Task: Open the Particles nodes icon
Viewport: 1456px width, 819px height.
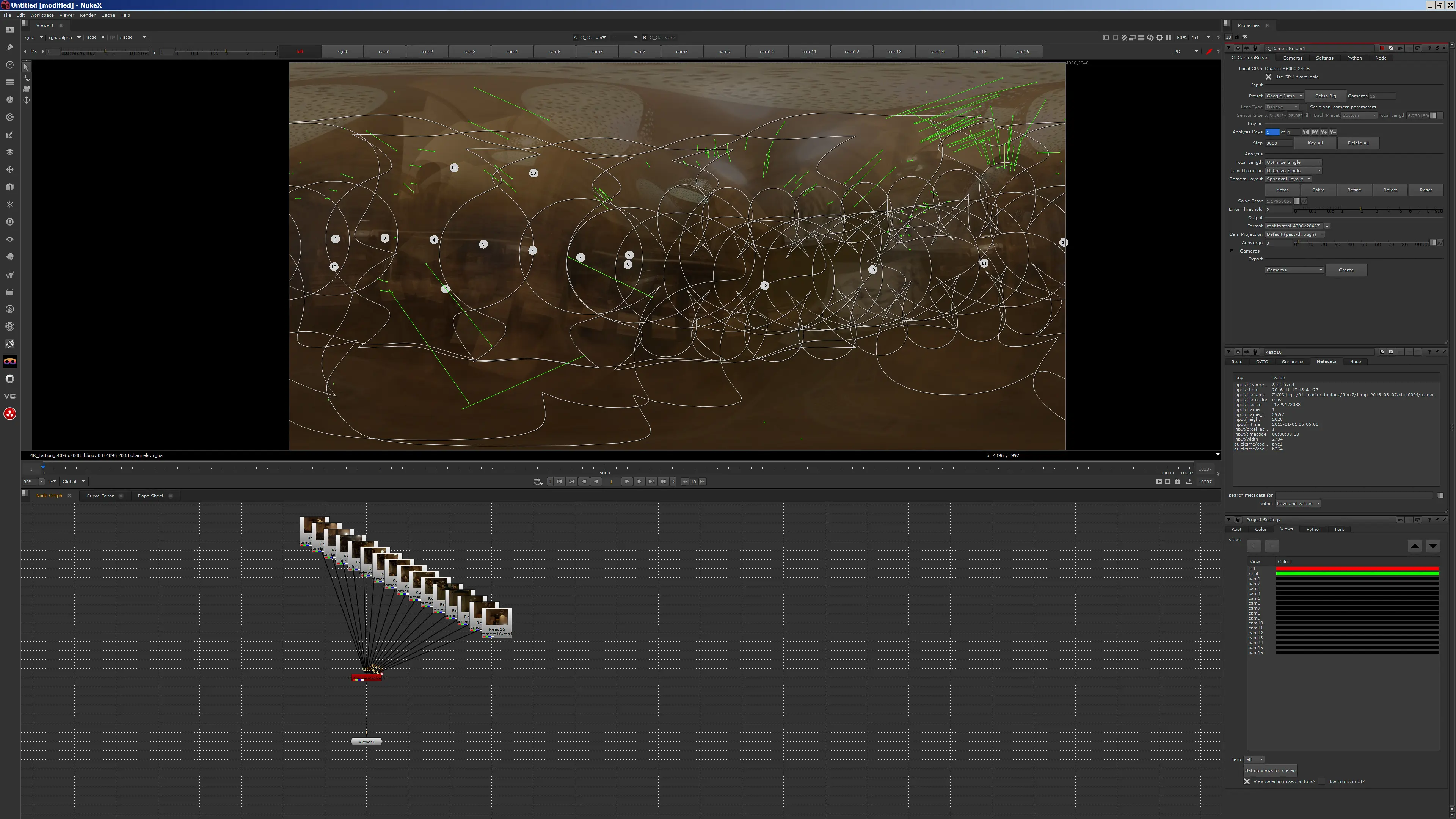Action: coord(9,204)
